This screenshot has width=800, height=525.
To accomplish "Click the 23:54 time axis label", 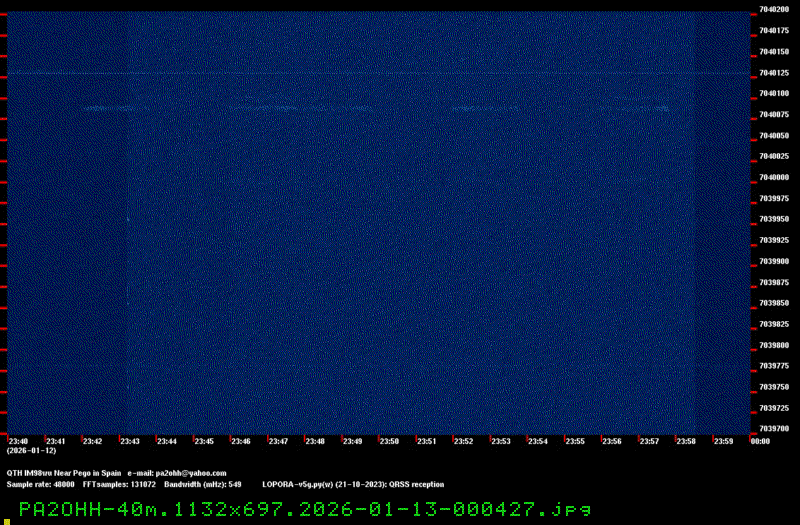I will tap(538, 441).
